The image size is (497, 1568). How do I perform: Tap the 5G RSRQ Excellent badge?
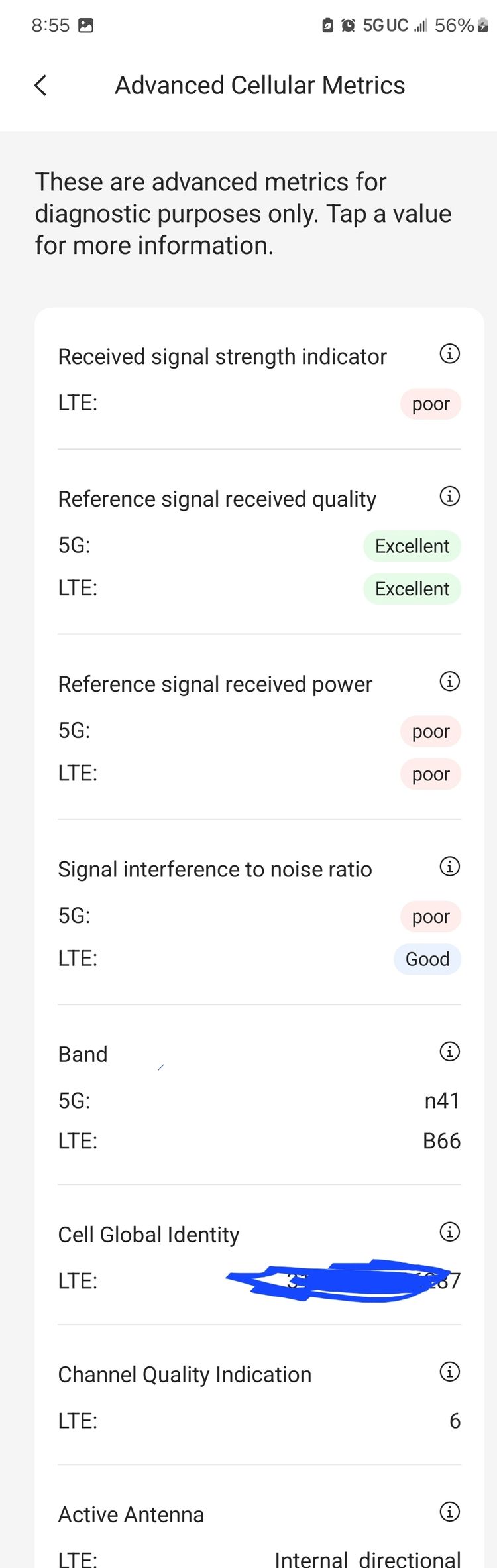pos(412,546)
